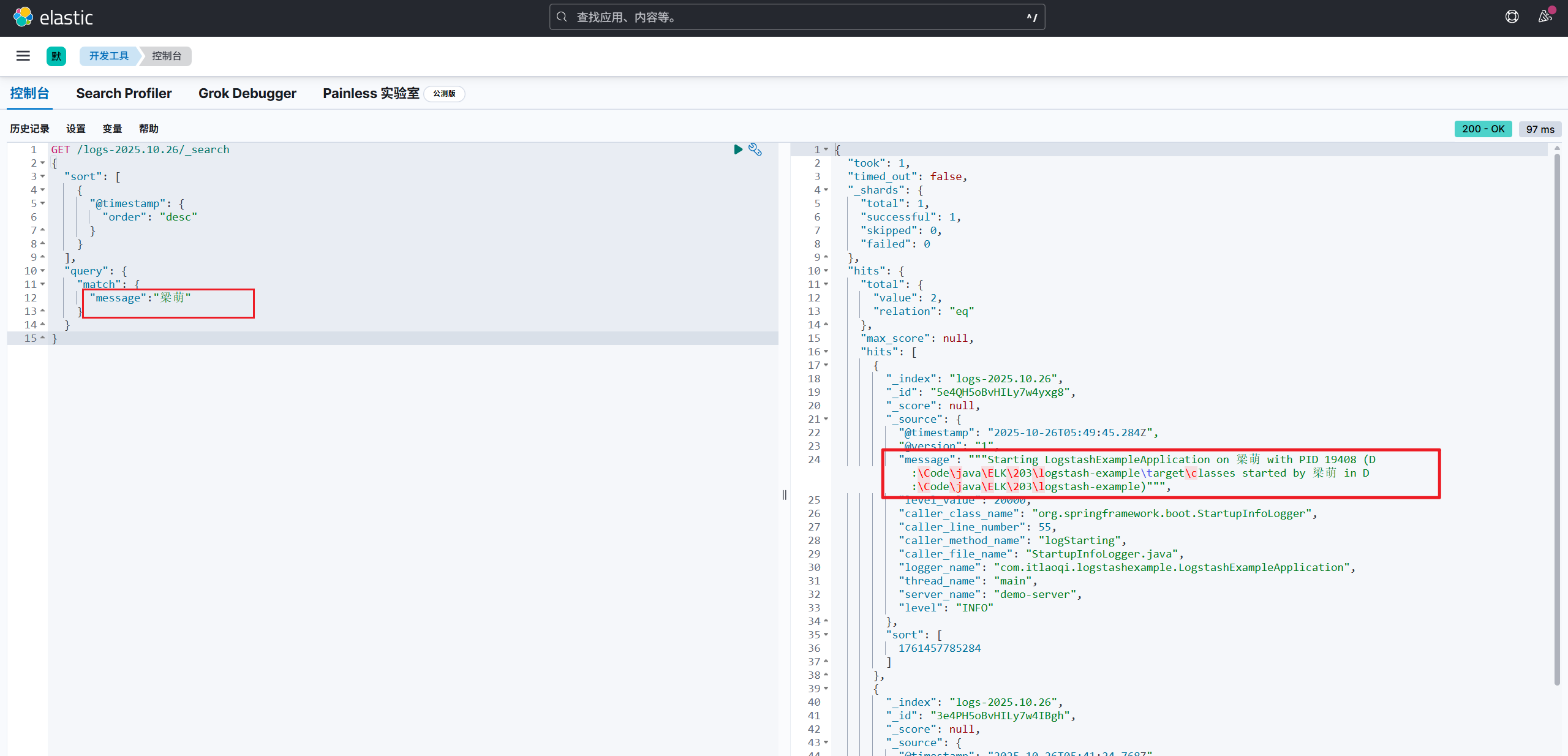Screen dimensions: 1568x756
Task: Run request with the play icon
Action: [x=738, y=149]
